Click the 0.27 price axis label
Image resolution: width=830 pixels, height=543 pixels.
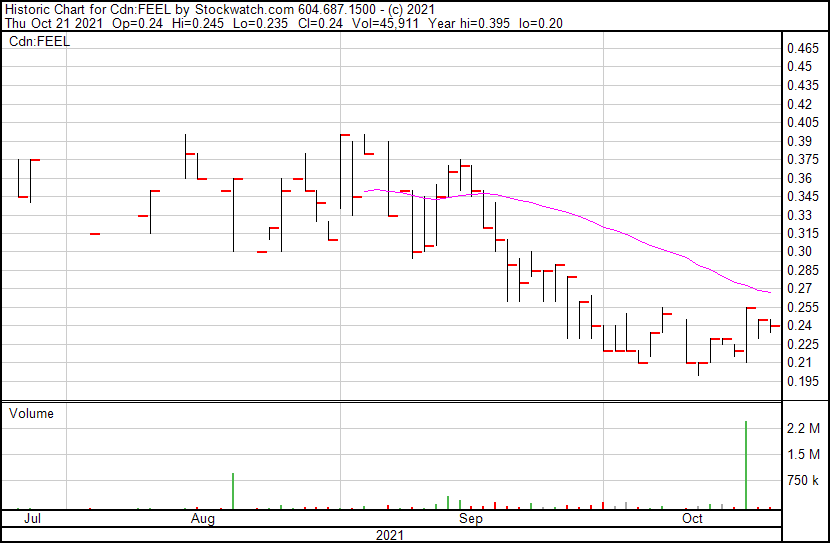click(799, 288)
